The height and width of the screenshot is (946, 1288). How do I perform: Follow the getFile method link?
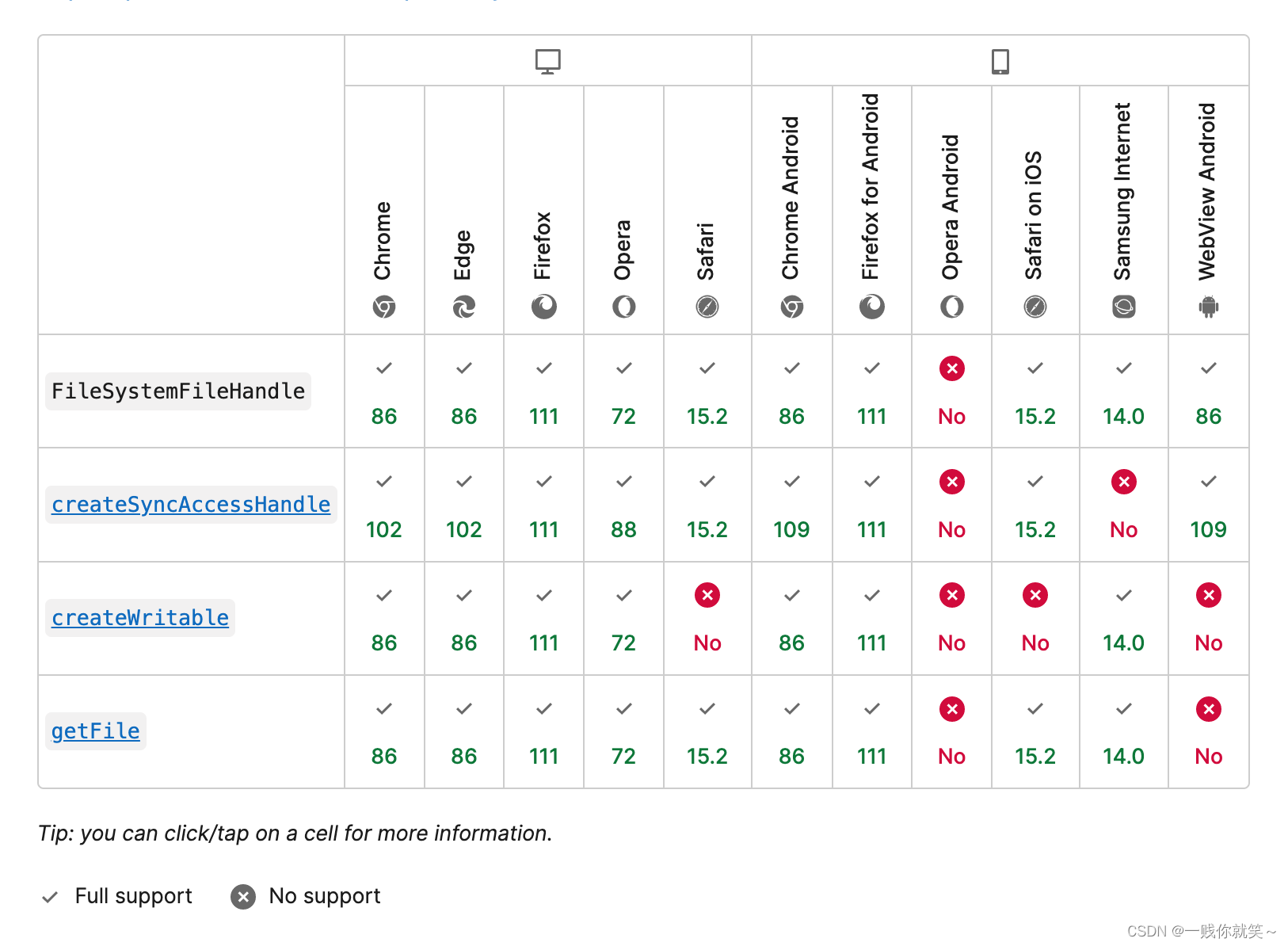pos(96,731)
